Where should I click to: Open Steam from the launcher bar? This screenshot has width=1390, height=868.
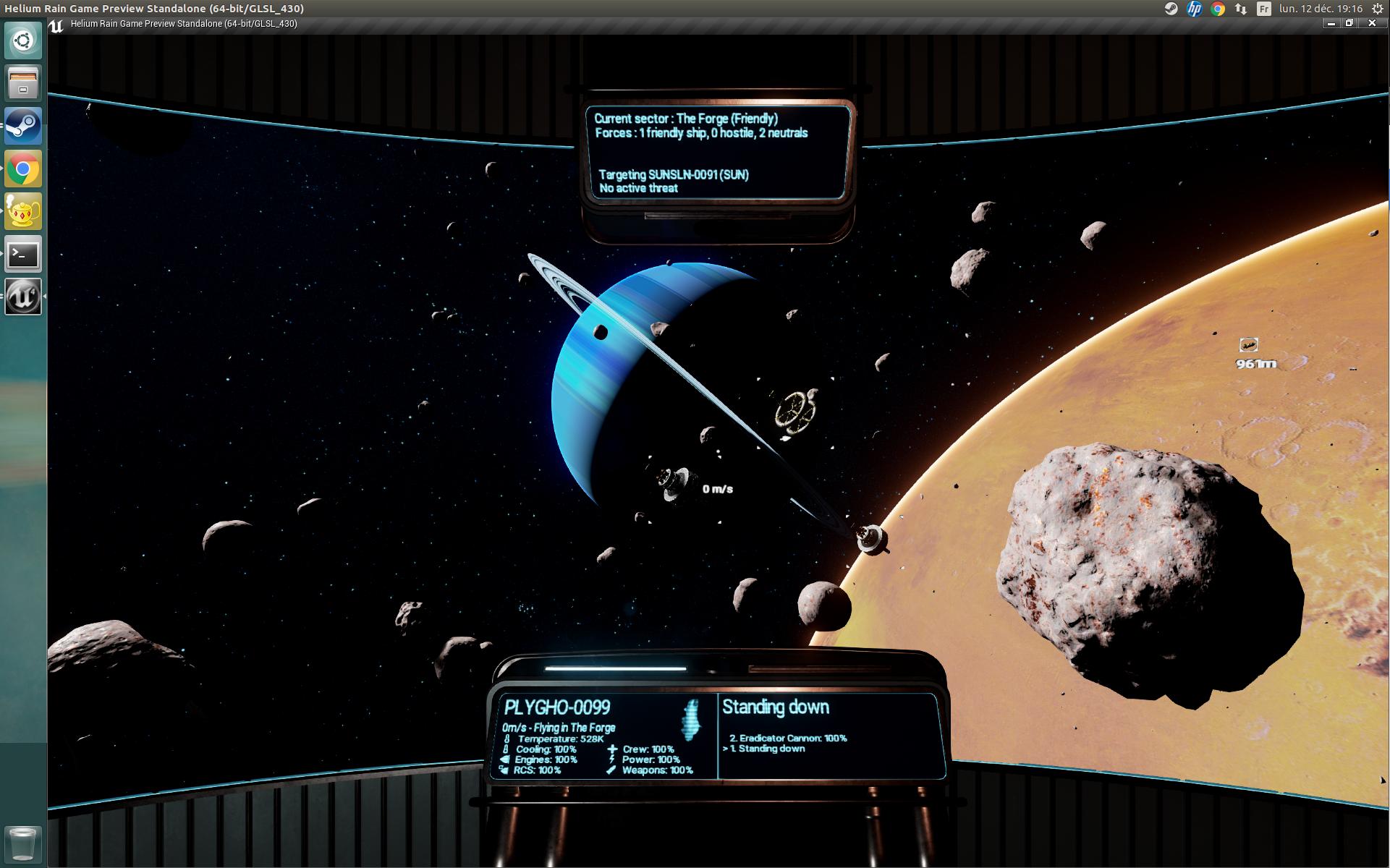[x=22, y=125]
